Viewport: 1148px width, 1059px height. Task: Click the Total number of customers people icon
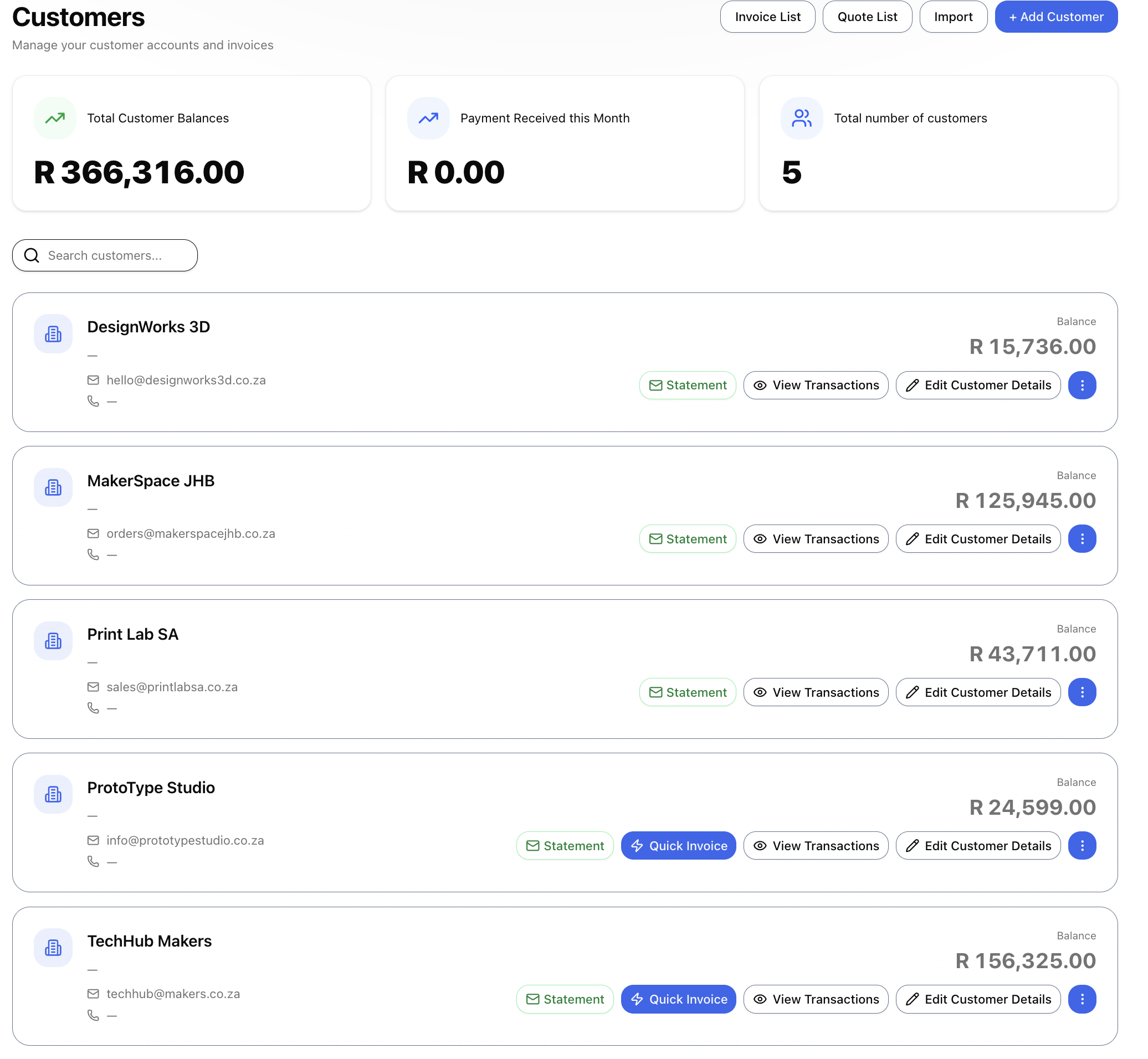pyautogui.click(x=802, y=118)
